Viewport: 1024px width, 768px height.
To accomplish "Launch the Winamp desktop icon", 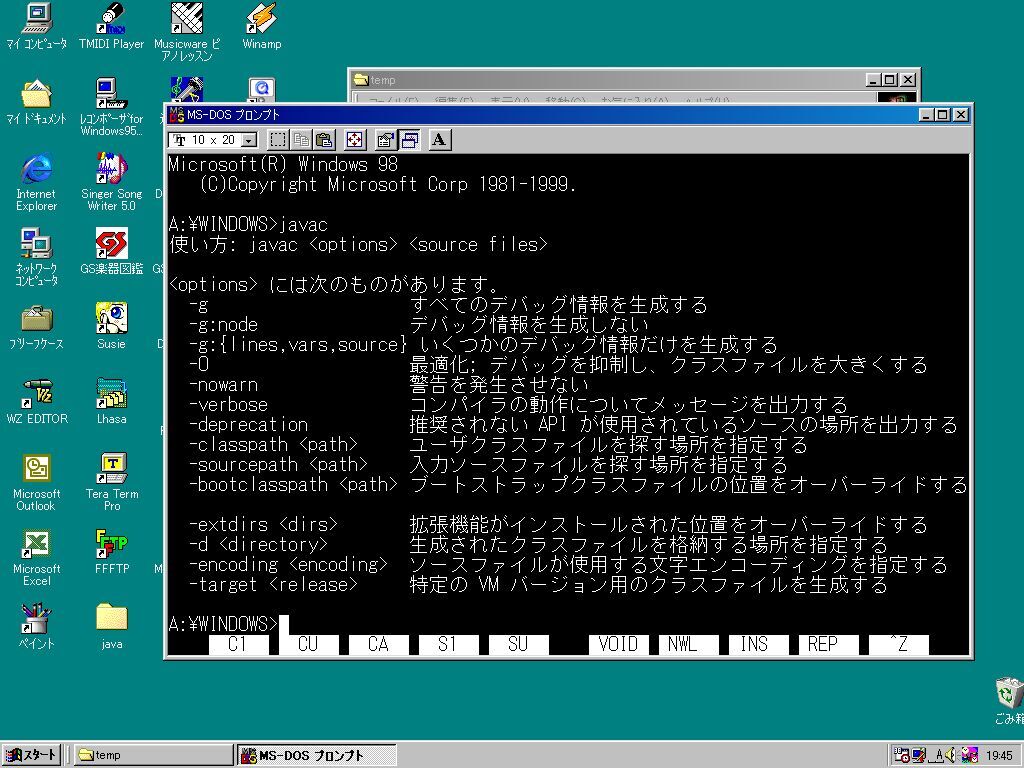I will [261, 26].
